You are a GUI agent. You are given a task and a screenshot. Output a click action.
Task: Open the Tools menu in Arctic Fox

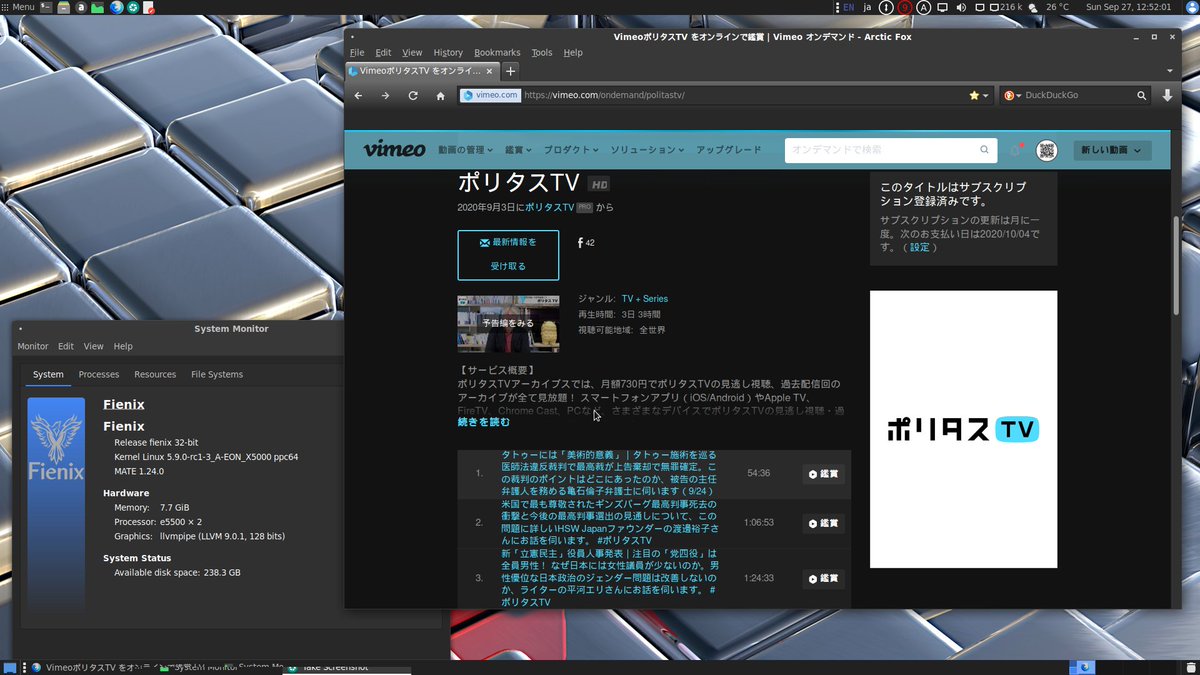(x=541, y=52)
